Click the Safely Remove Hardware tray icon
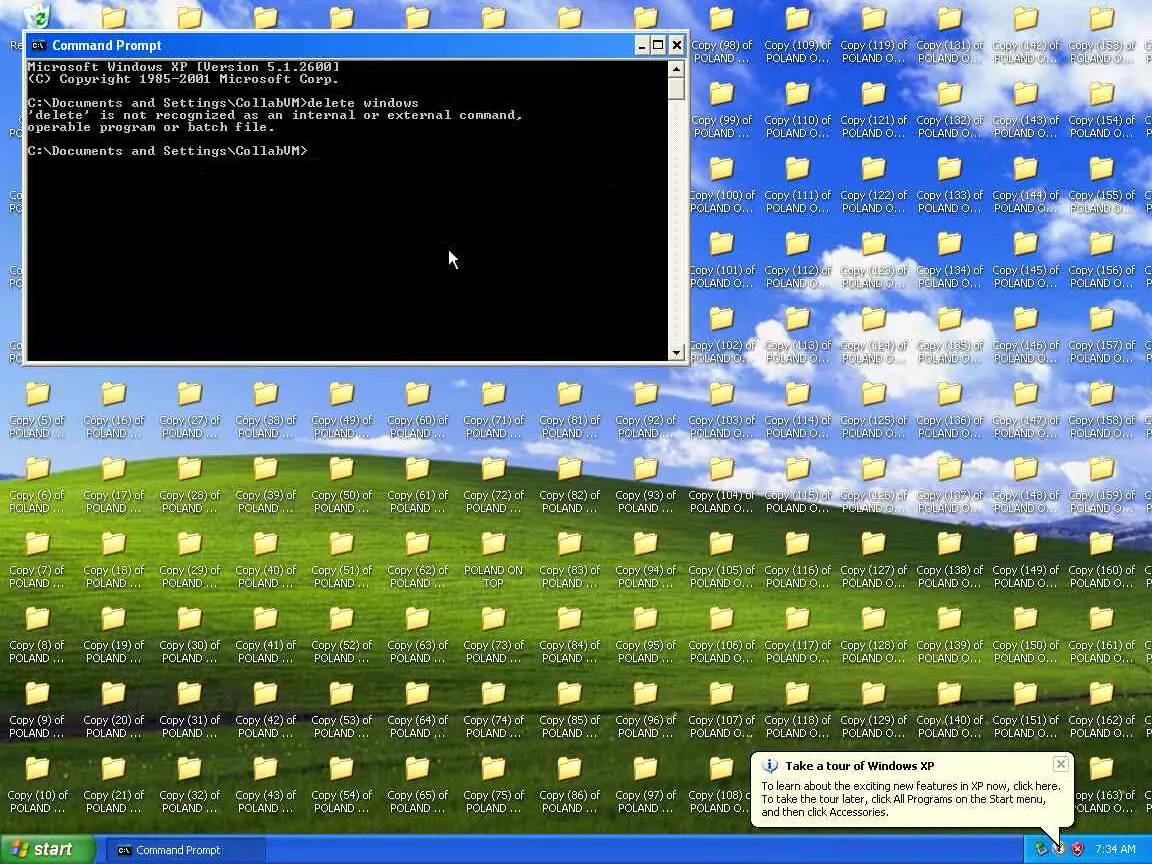The image size is (1152, 864). pos(1040,849)
